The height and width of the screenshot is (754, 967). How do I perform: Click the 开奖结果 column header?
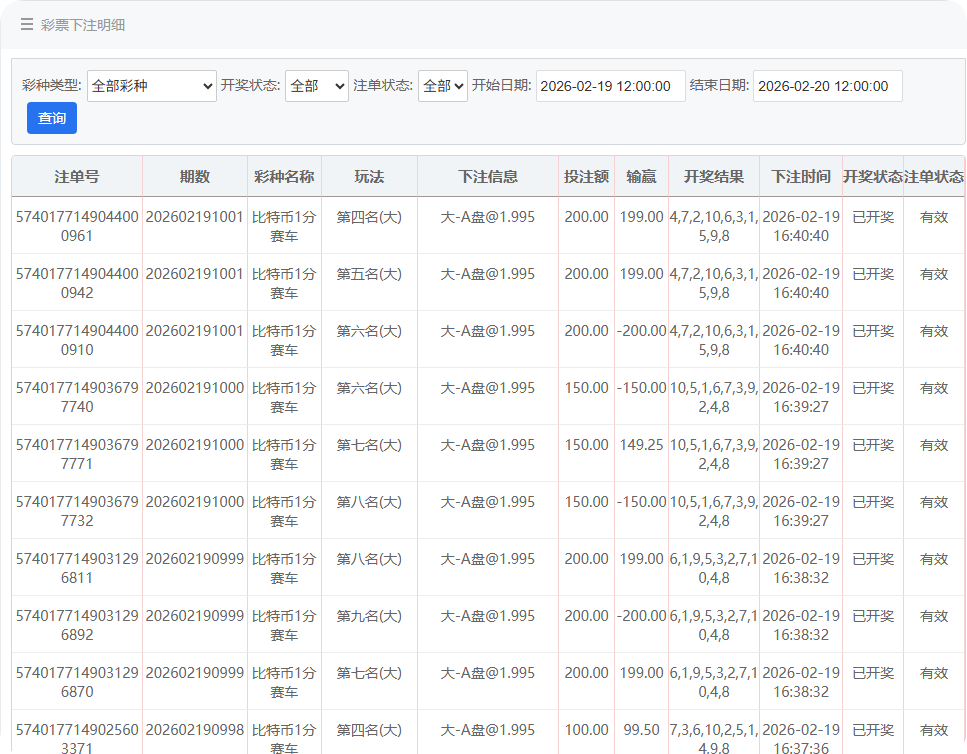coord(713,177)
